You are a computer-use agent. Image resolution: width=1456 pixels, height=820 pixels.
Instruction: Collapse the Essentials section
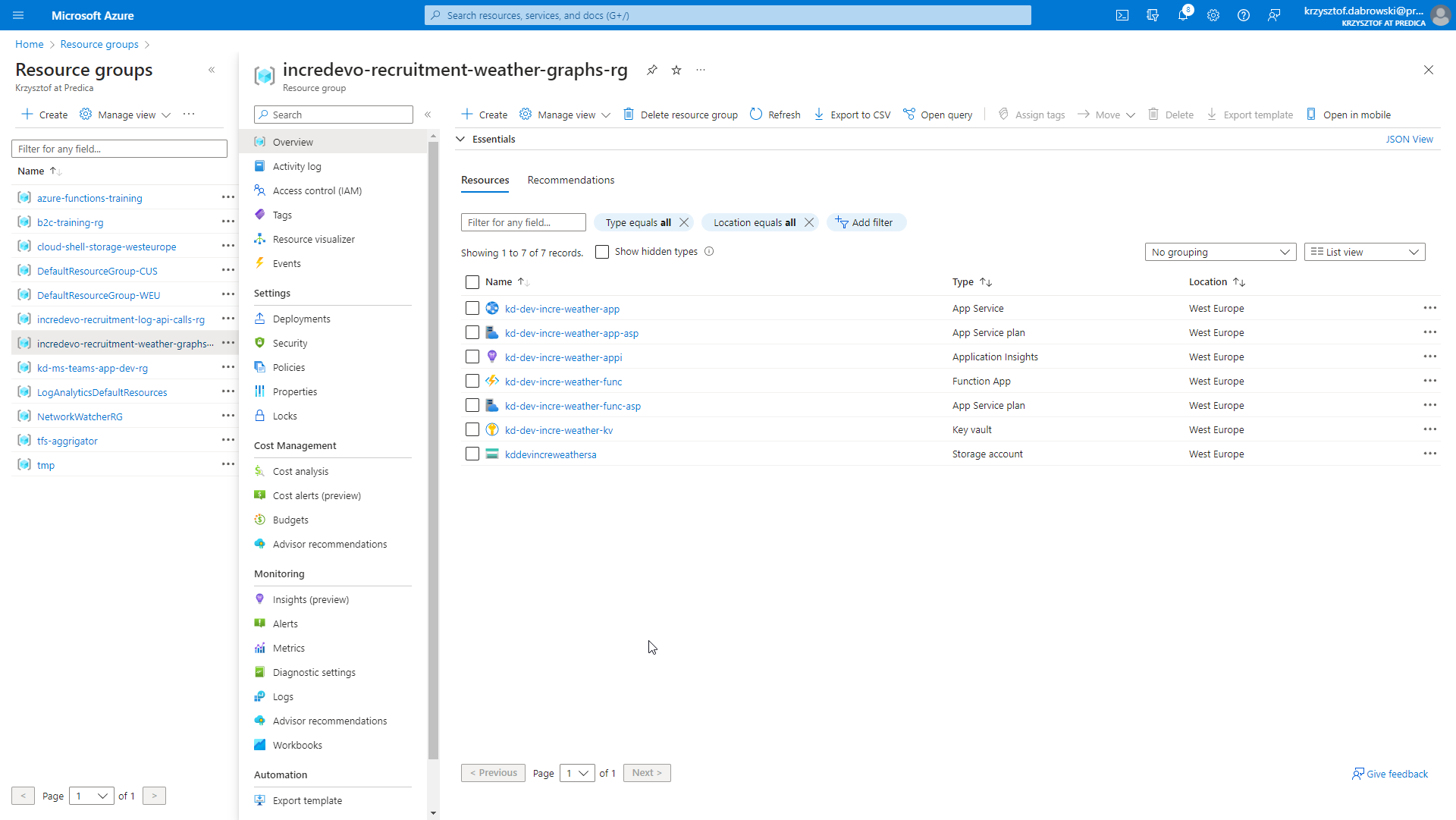pos(460,139)
